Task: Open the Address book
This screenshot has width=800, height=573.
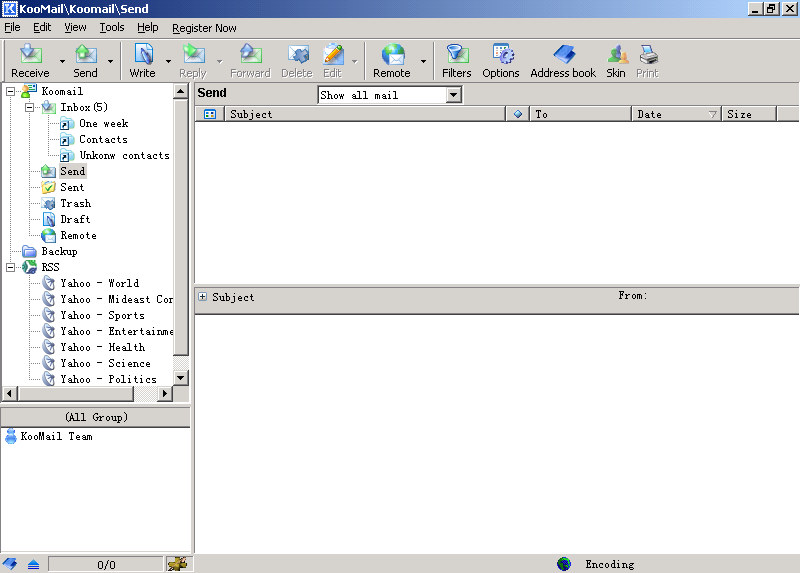Action: (563, 61)
